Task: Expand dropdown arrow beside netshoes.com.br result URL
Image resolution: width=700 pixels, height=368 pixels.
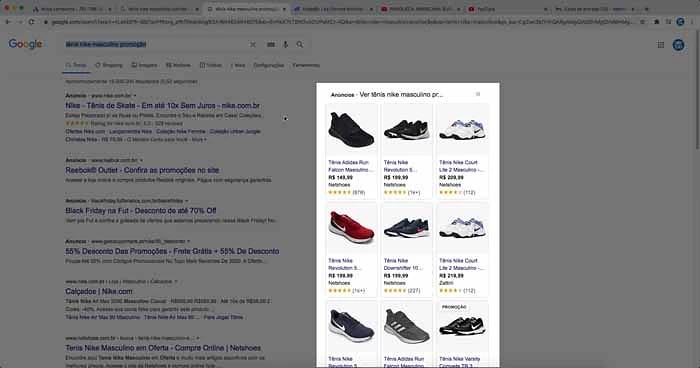Action: (x=198, y=338)
